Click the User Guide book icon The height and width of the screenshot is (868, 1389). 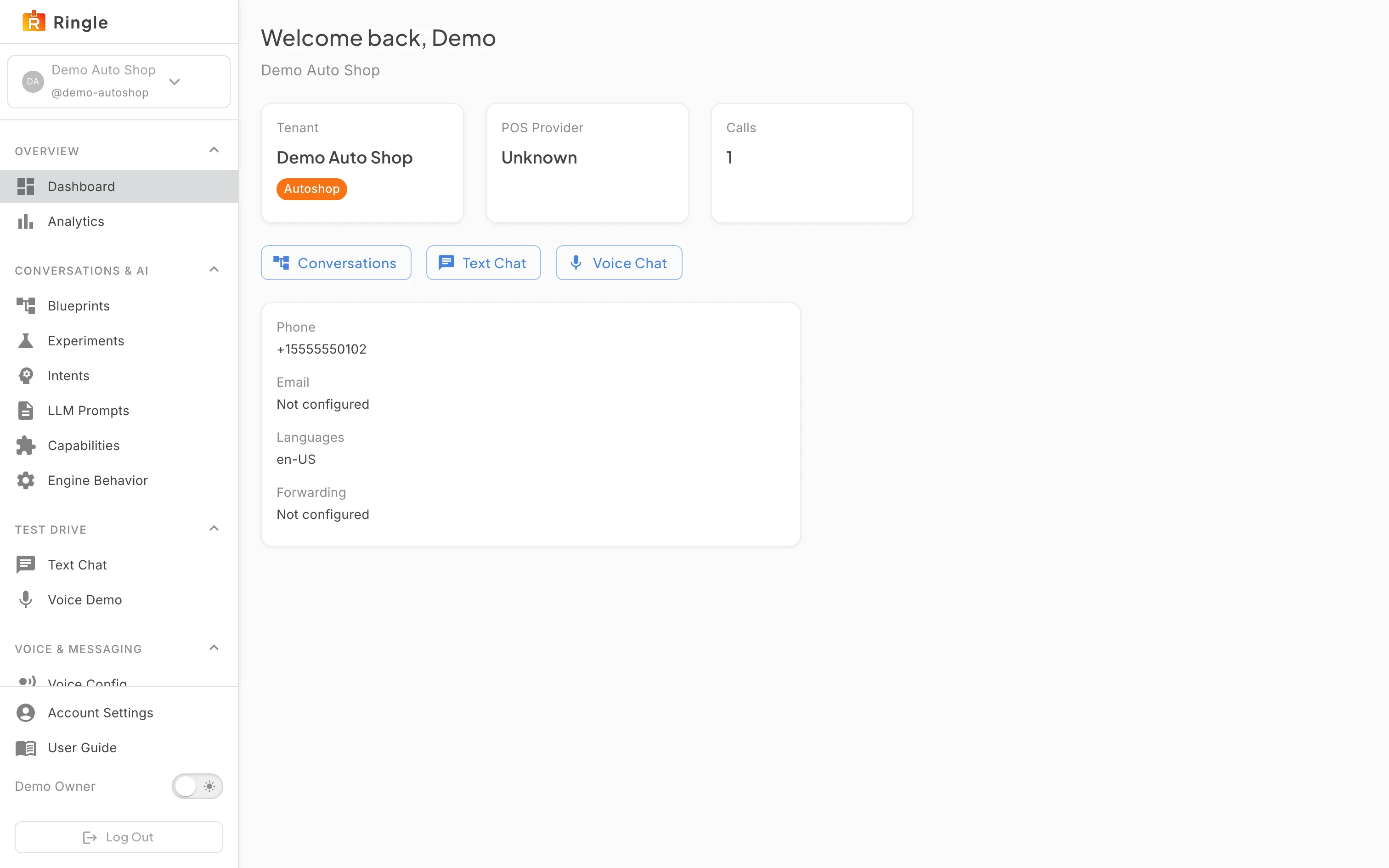(x=26, y=748)
